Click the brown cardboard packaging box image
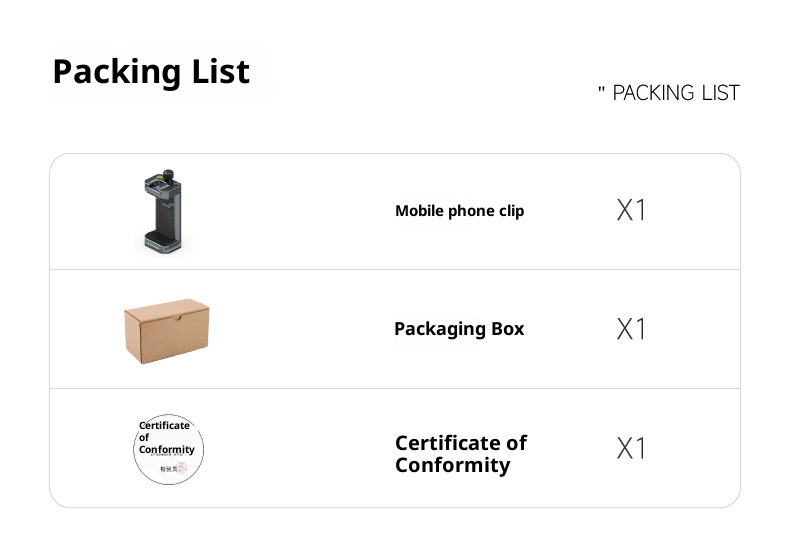This screenshot has width=790, height=555. tap(167, 331)
